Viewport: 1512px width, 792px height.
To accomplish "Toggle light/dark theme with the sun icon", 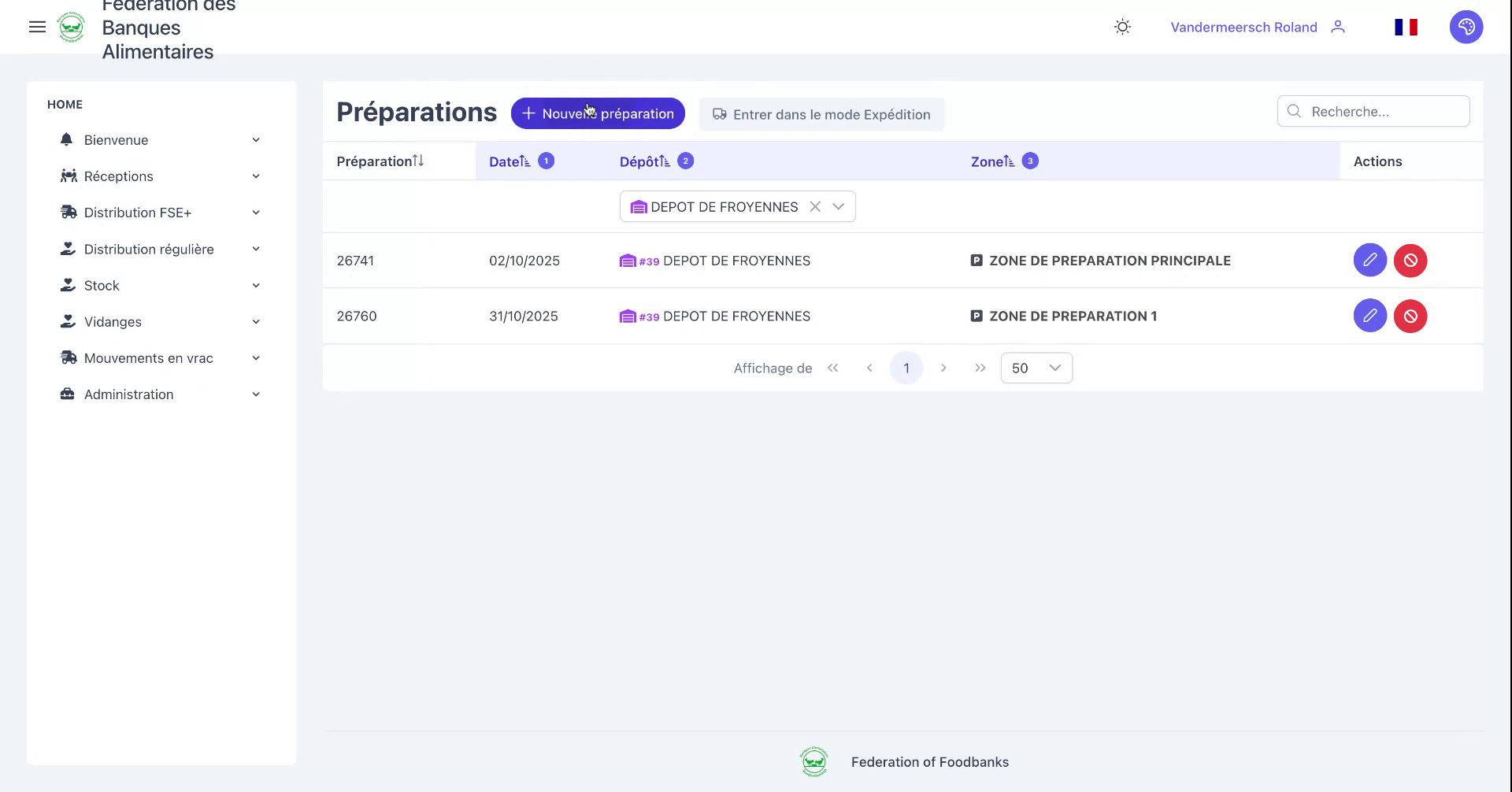I will 1121,27.
